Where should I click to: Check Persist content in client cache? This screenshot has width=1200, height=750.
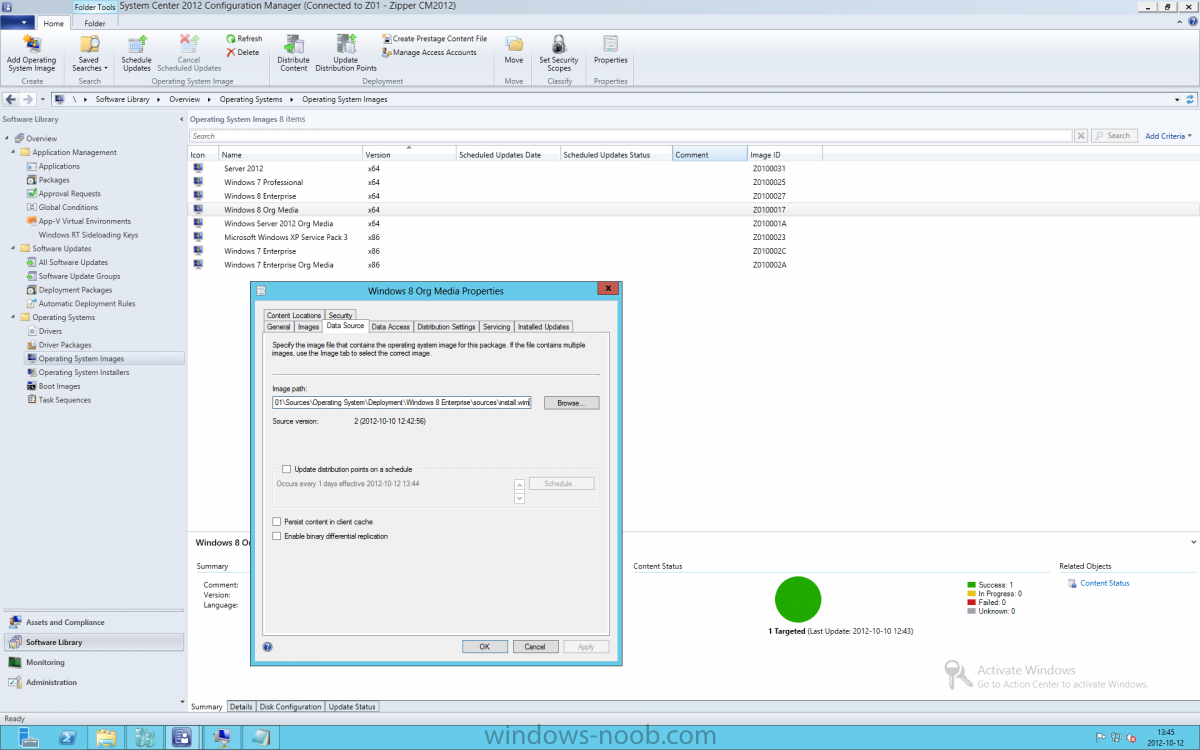click(x=277, y=522)
